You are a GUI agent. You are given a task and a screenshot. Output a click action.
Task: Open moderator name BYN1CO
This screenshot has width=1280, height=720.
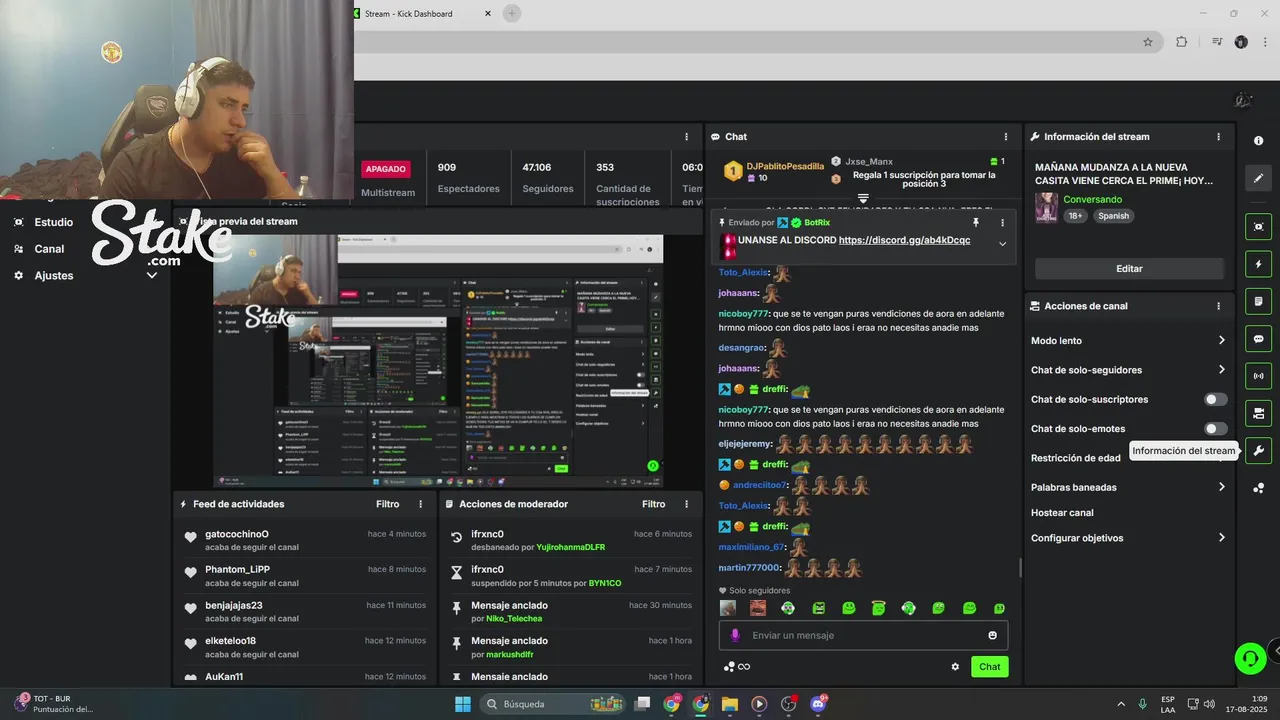click(x=604, y=583)
